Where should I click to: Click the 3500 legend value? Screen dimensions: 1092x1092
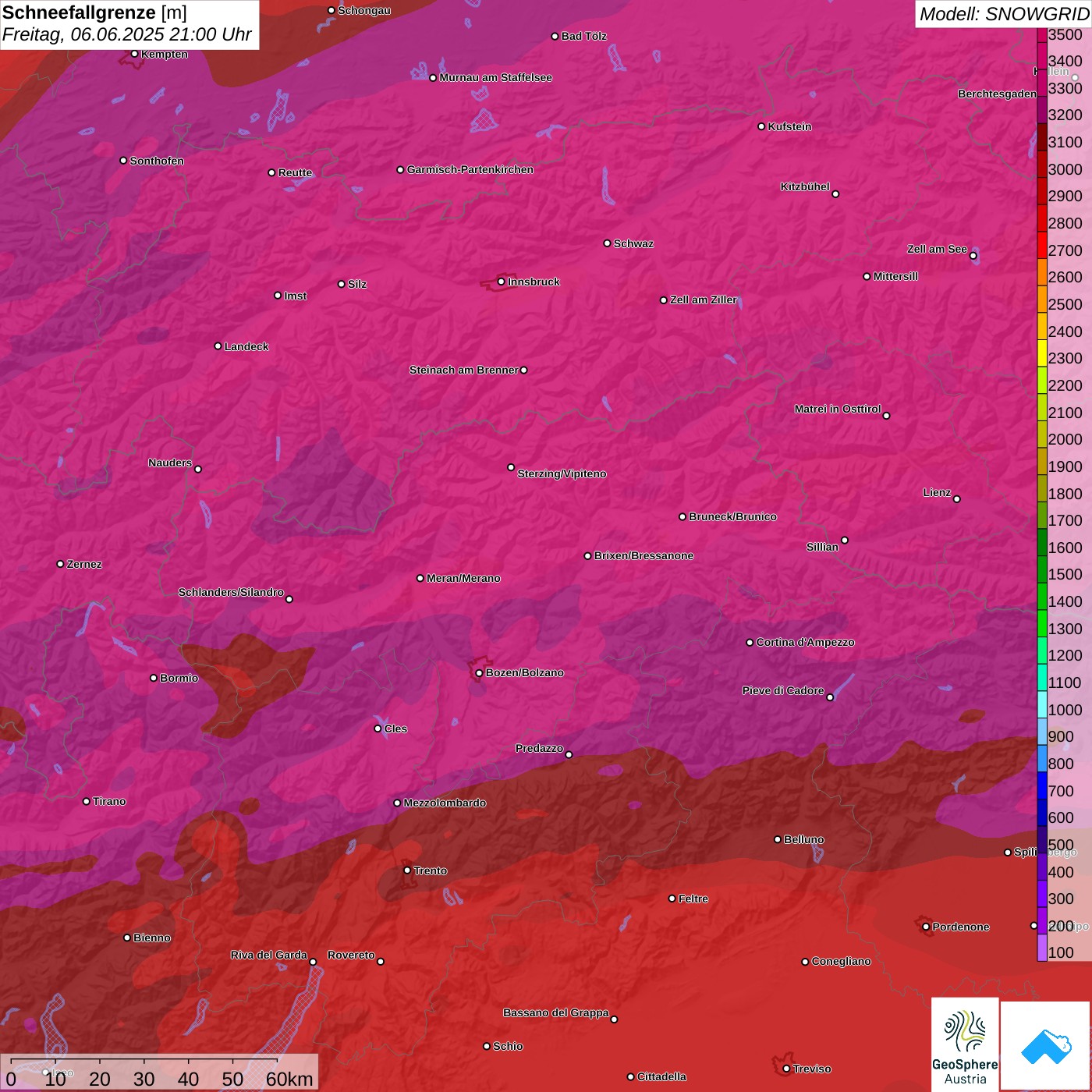[x=1065, y=34]
